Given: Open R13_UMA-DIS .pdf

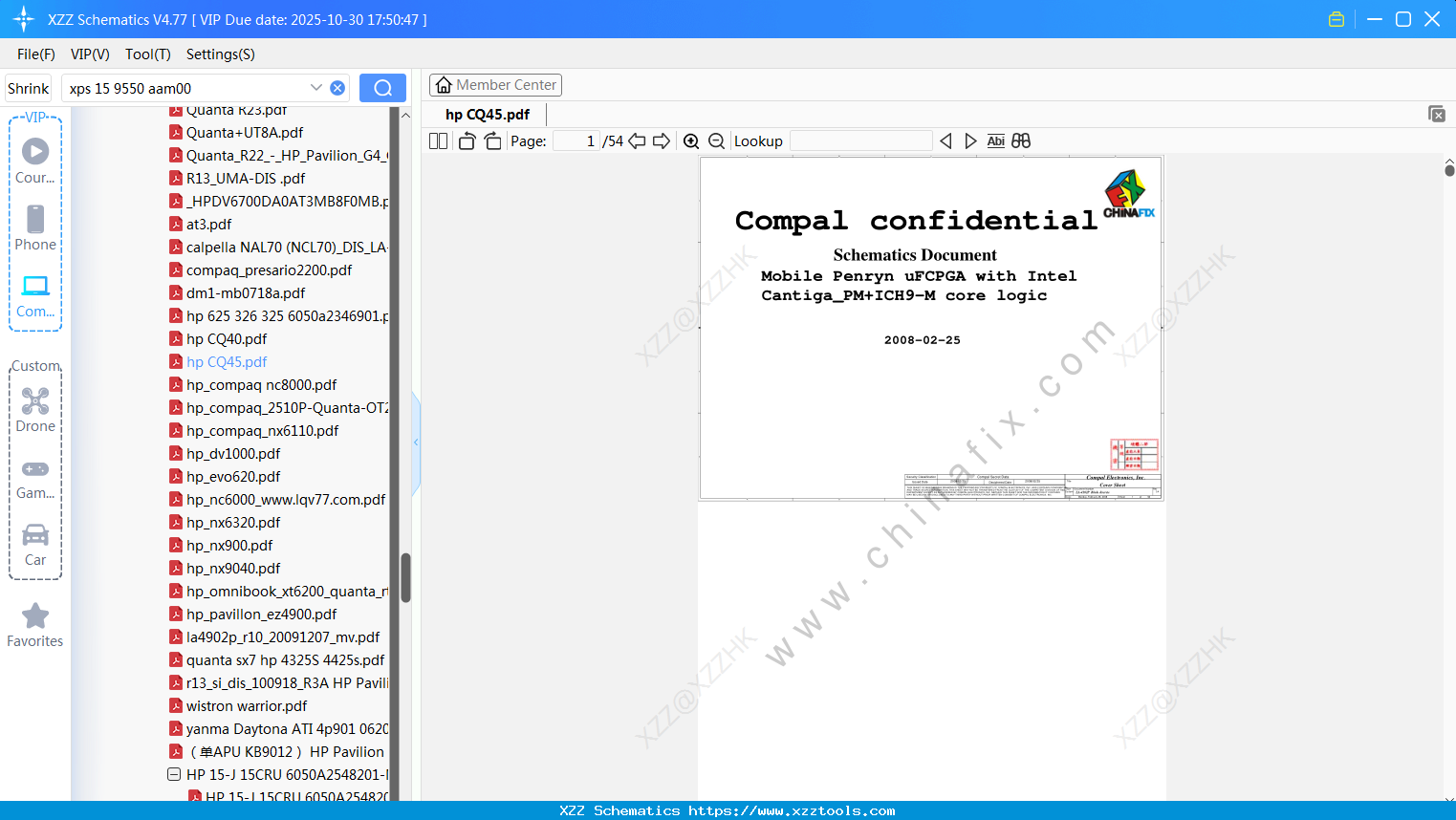Looking at the screenshot, I should tap(246, 179).
